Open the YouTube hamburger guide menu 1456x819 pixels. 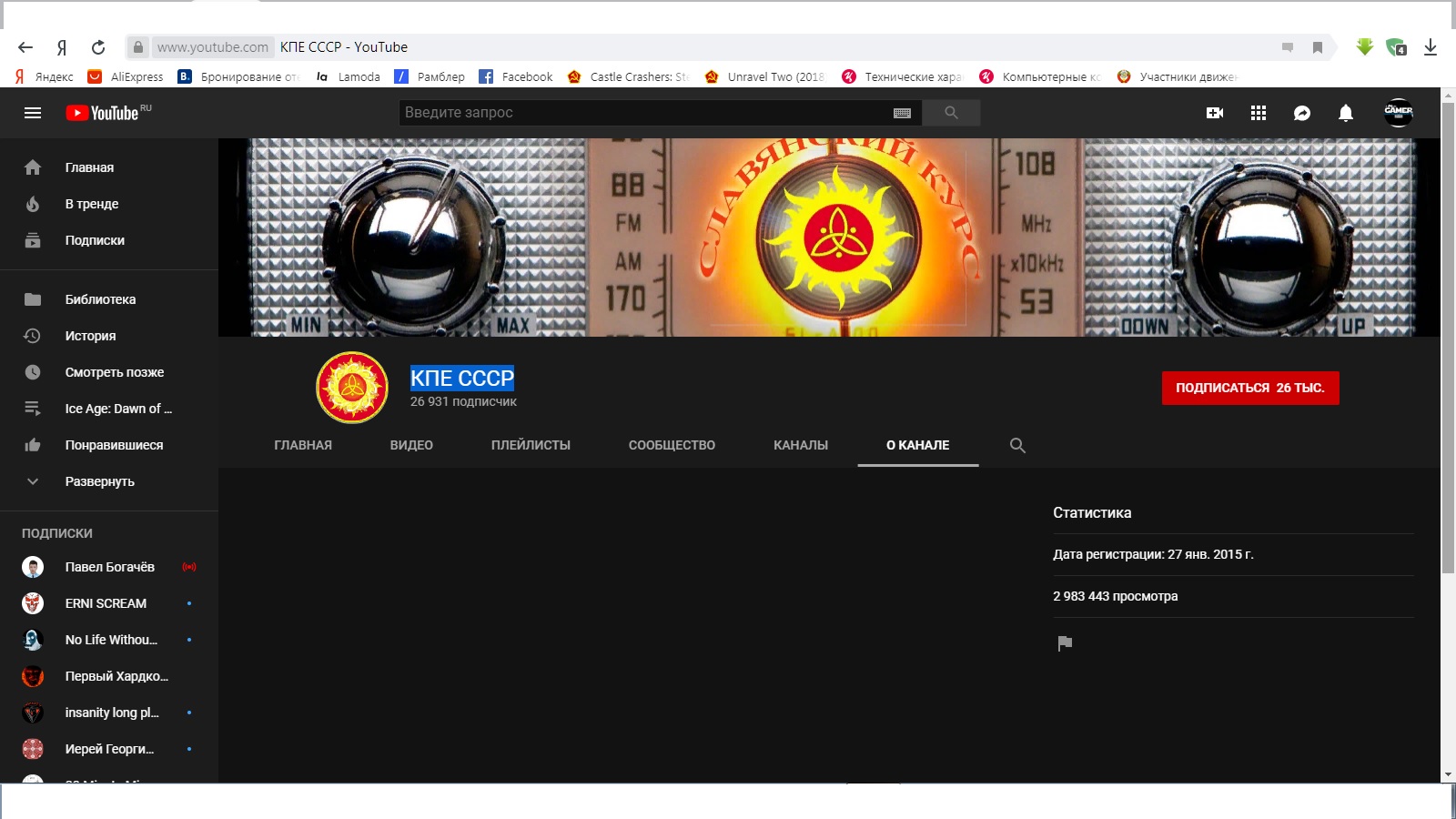(33, 113)
